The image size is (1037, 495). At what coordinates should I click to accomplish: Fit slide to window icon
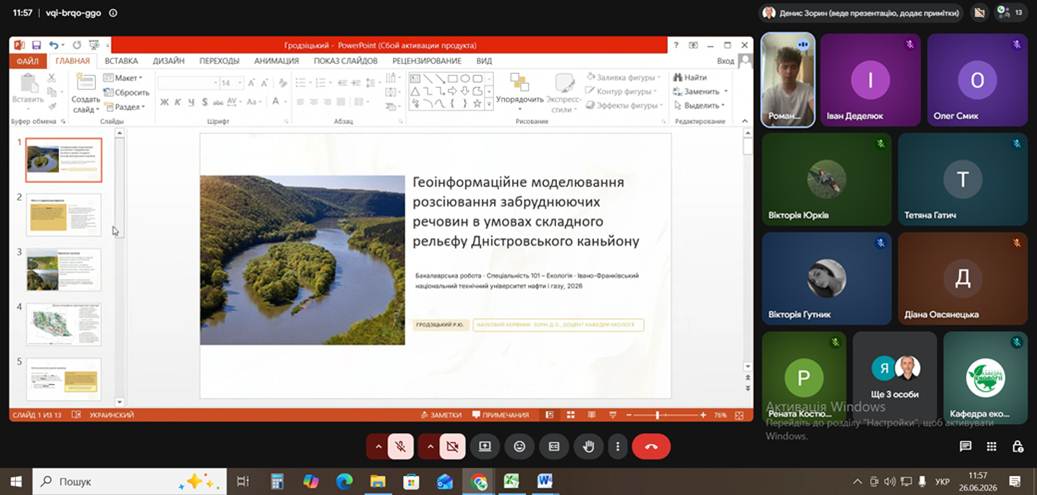[741, 415]
